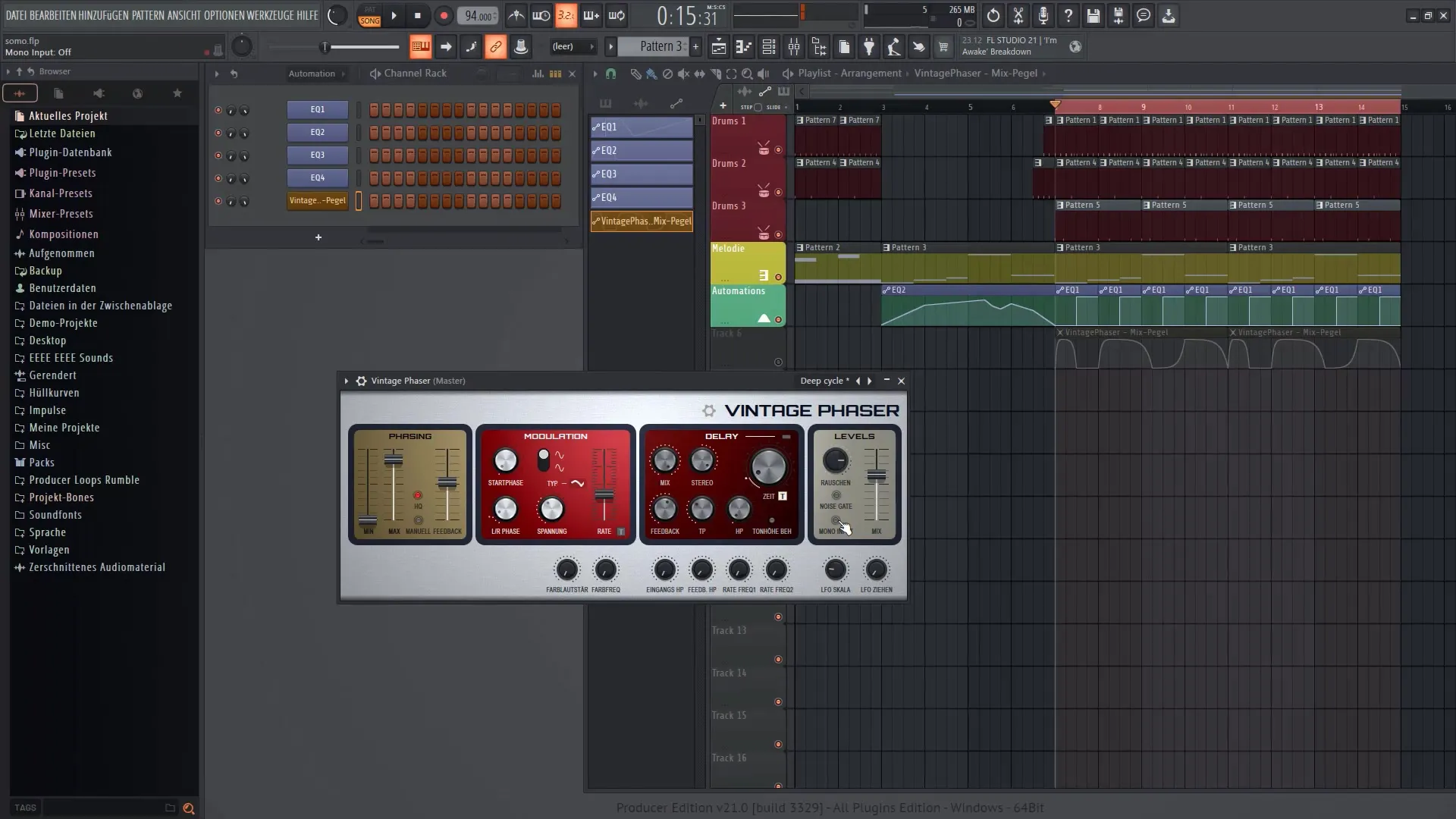This screenshot has height=819, width=1456.
Task: Click the gear icon in the Vintage Phaser title bar
Action: (361, 381)
